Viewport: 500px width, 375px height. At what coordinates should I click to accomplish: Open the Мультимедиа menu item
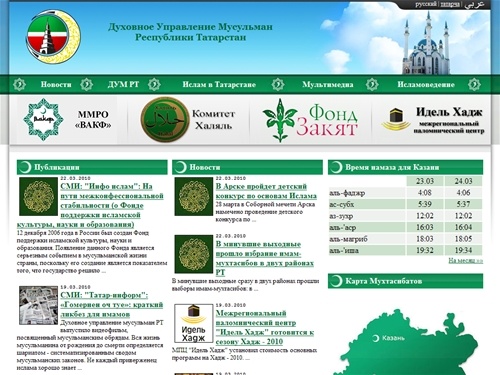pos(328,84)
